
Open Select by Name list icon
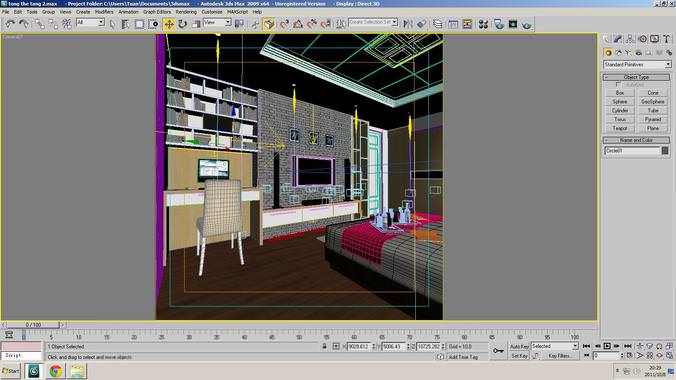click(125, 24)
